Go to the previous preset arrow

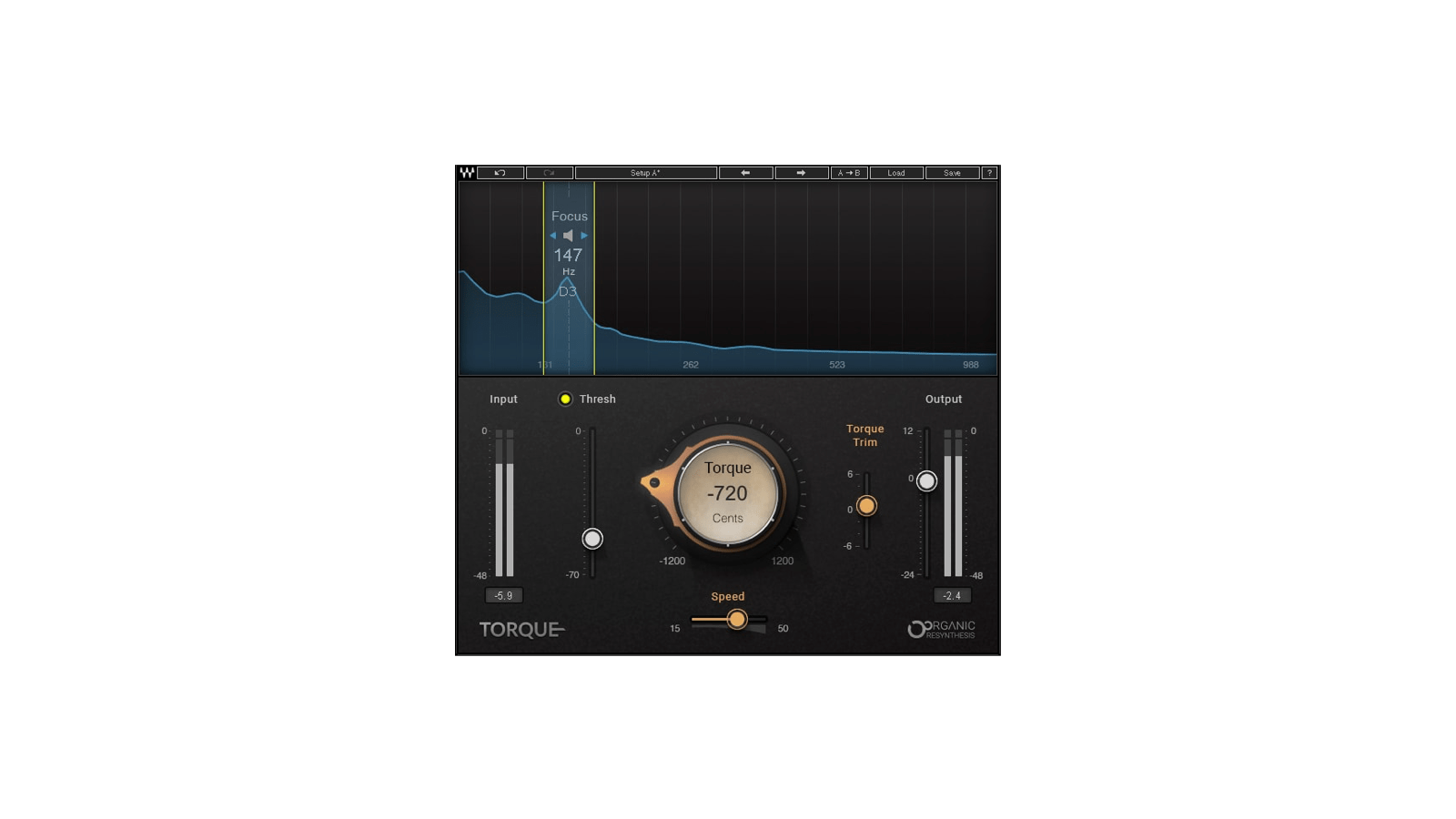pyautogui.click(x=746, y=173)
